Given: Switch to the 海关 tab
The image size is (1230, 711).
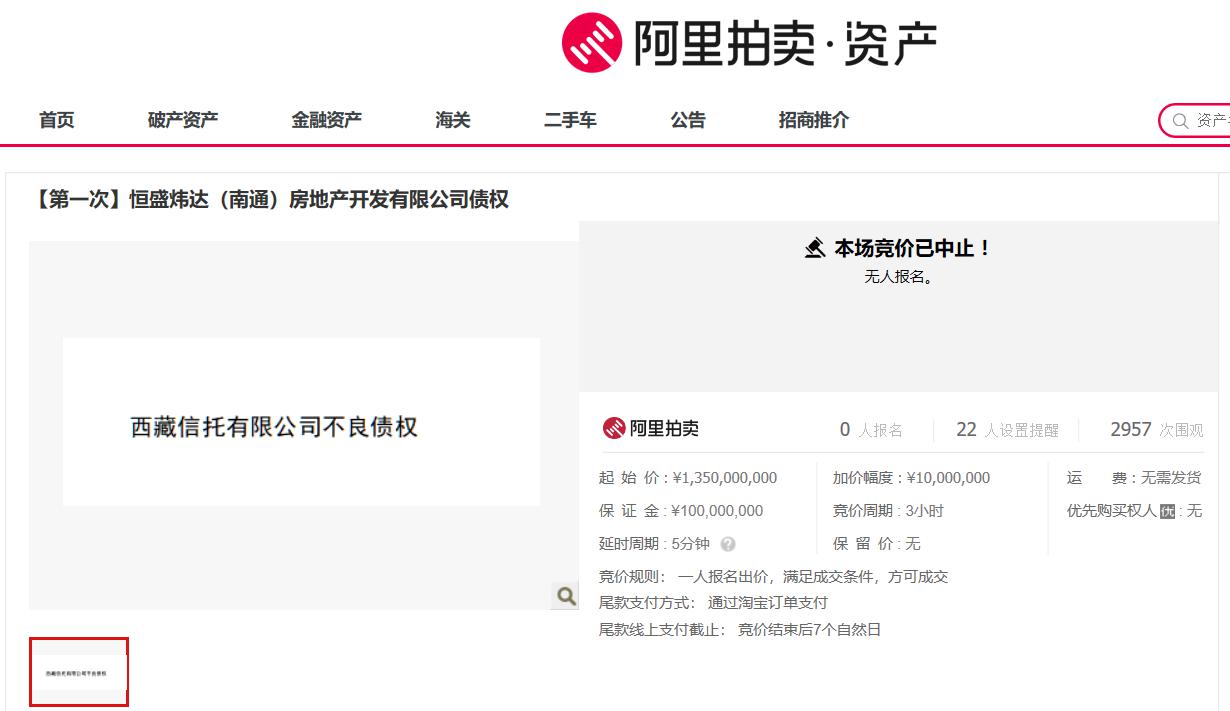Looking at the screenshot, I should 453,120.
